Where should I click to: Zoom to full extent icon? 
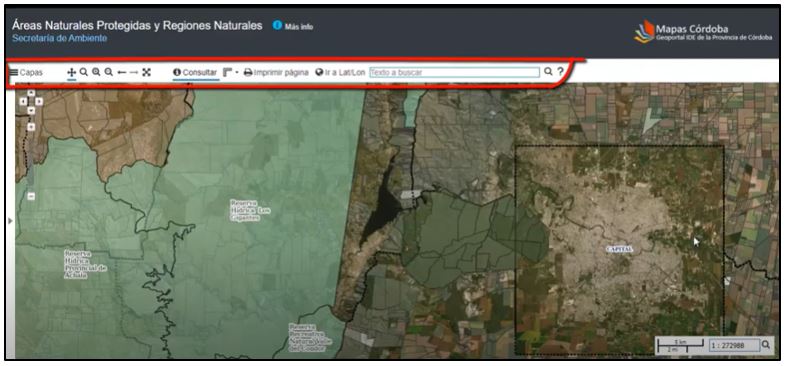click(x=146, y=72)
